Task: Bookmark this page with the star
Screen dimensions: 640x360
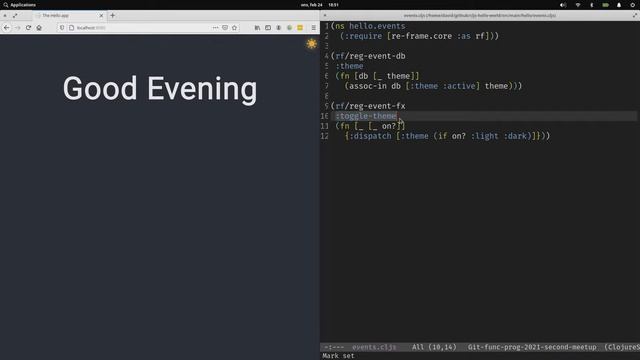Action: (x=234, y=28)
